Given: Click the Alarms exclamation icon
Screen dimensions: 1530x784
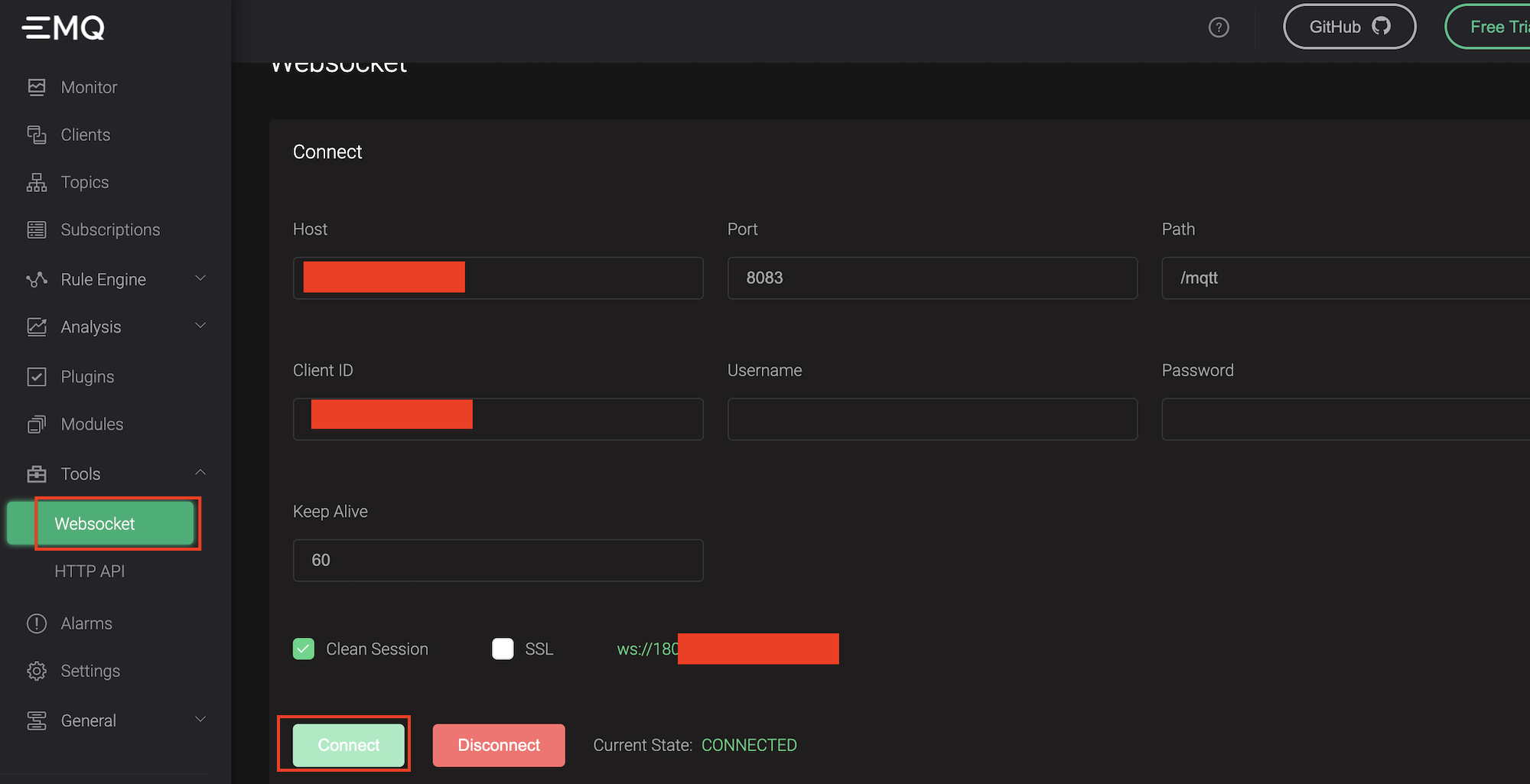Looking at the screenshot, I should tap(36, 623).
